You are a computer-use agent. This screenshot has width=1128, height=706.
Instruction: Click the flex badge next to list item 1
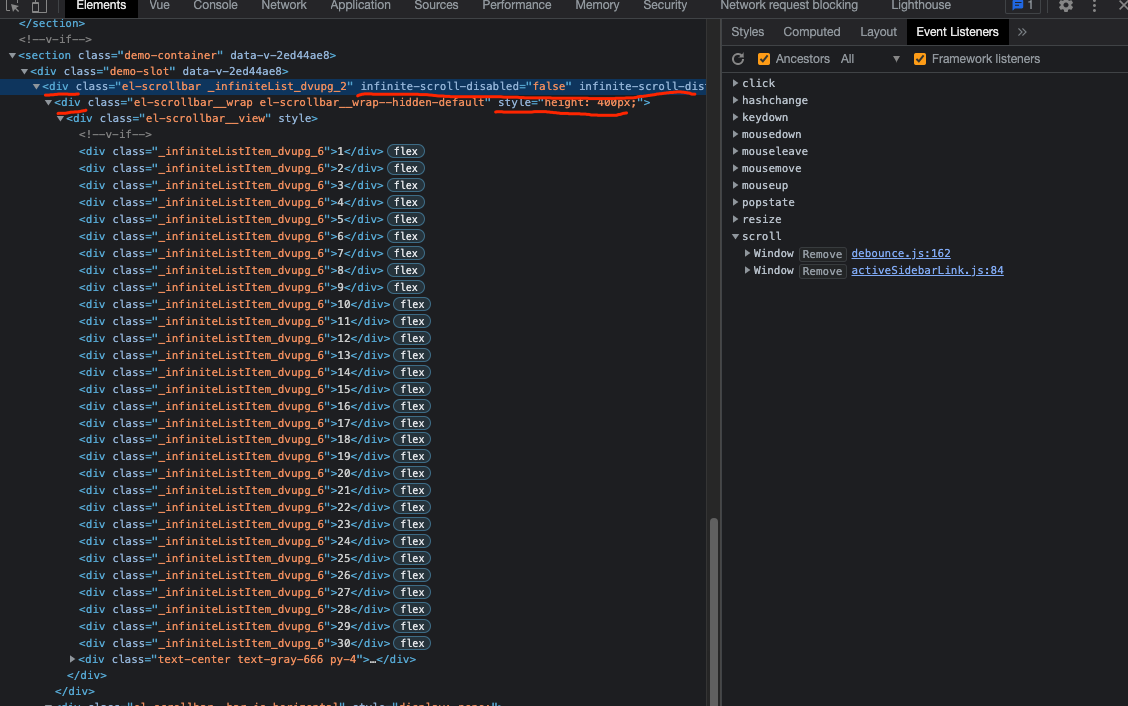point(405,150)
